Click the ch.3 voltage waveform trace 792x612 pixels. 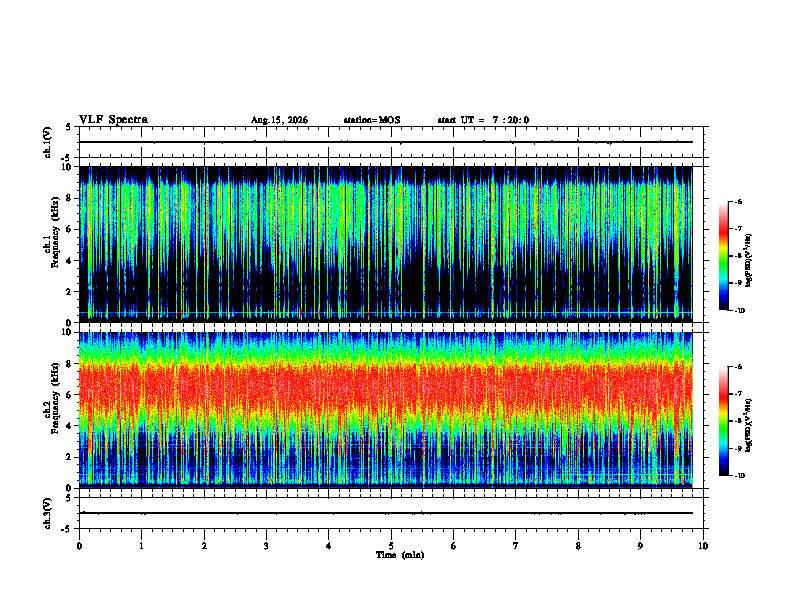coord(386,513)
